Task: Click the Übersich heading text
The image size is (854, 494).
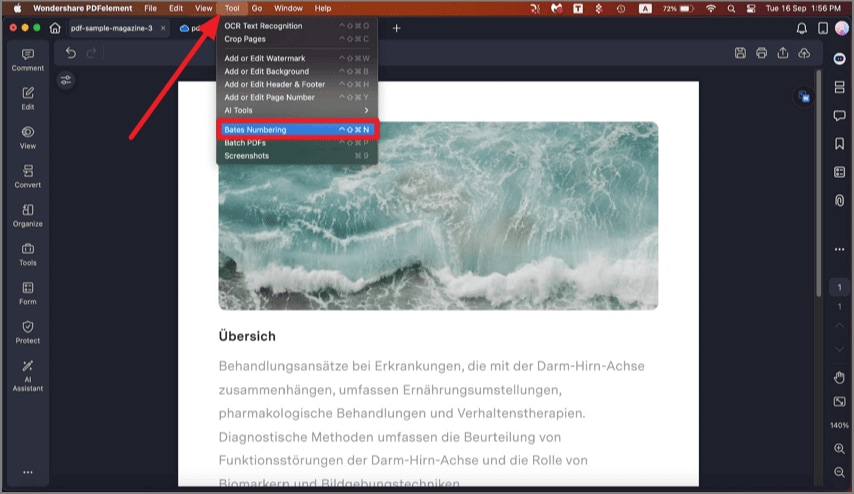Action: click(247, 336)
